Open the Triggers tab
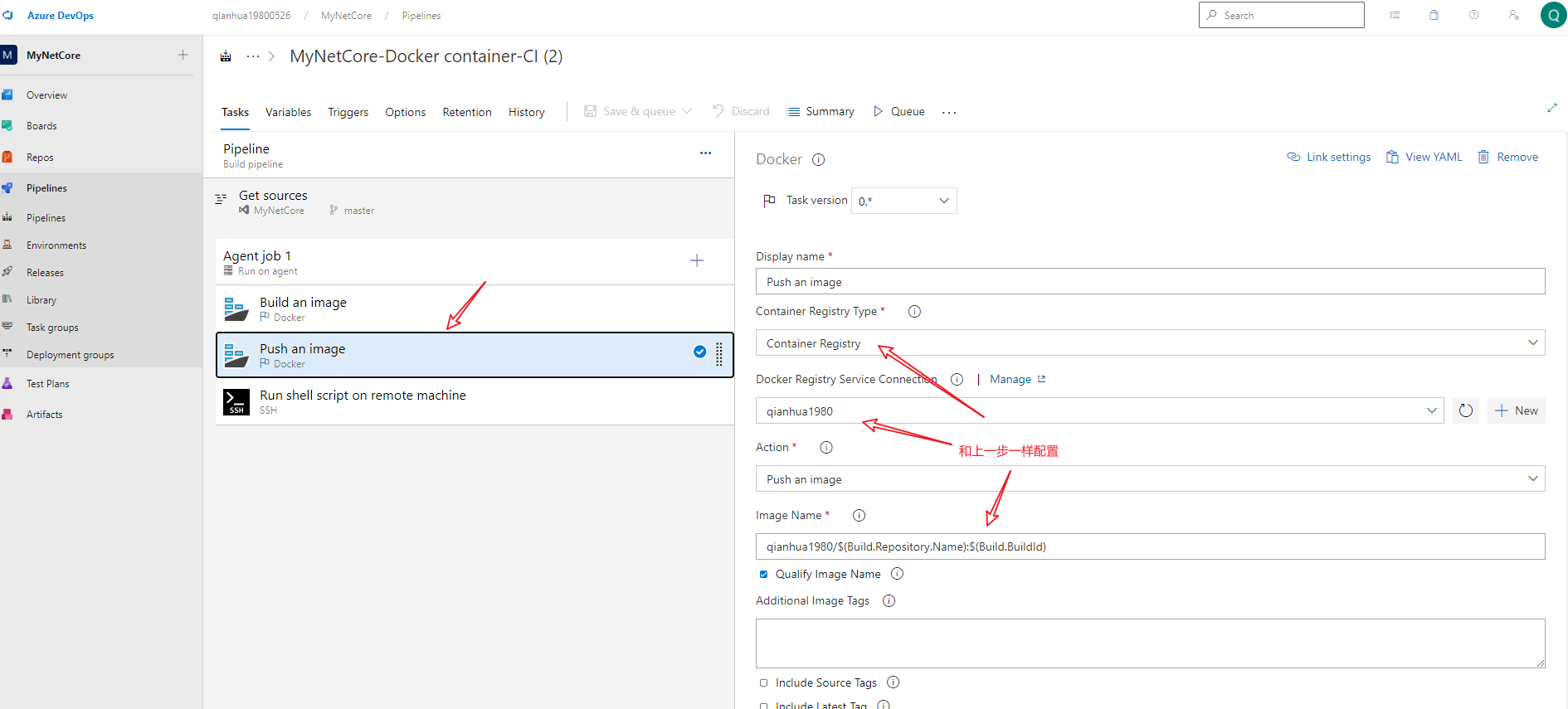The height and width of the screenshot is (709, 1568). pyautogui.click(x=348, y=112)
